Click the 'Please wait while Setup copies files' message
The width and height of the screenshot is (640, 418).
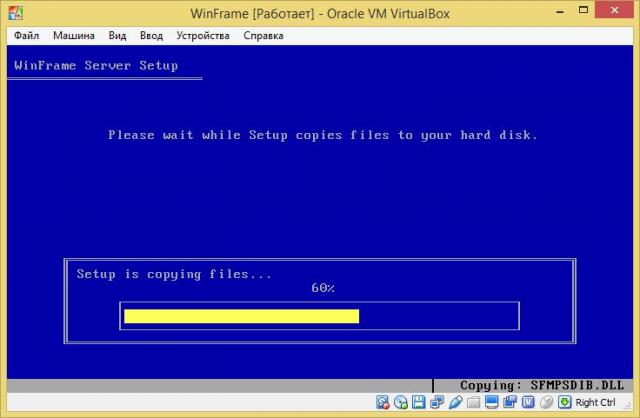pyautogui.click(x=322, y=135)
